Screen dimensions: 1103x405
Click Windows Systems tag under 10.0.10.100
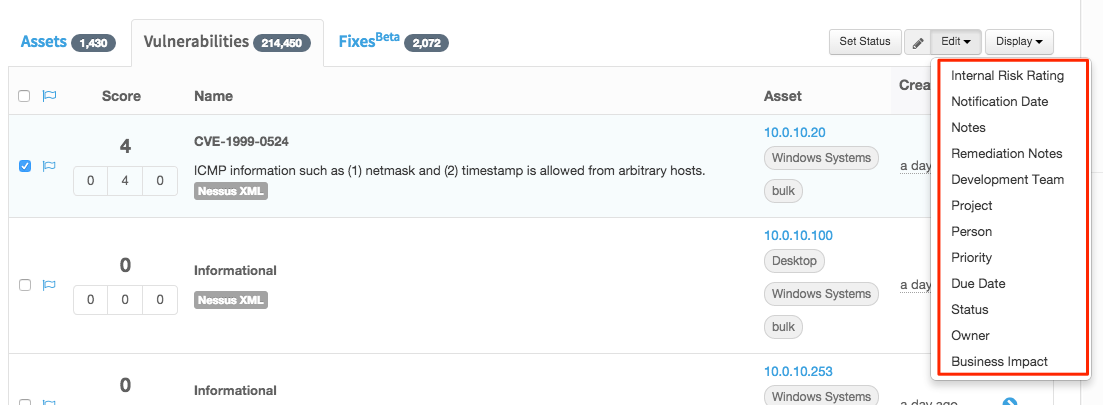click(821, 294)
